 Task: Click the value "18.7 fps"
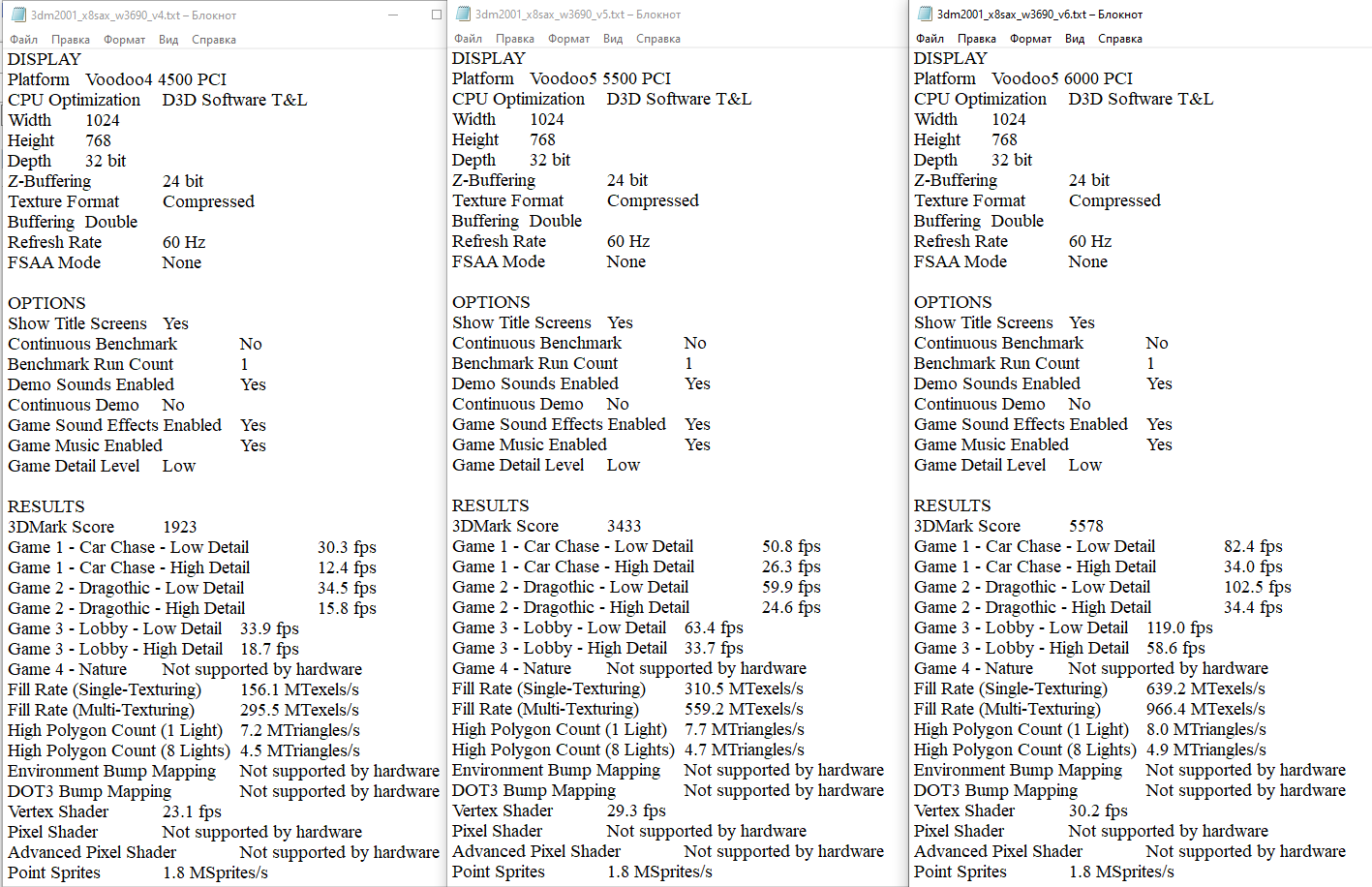(269, 649)
